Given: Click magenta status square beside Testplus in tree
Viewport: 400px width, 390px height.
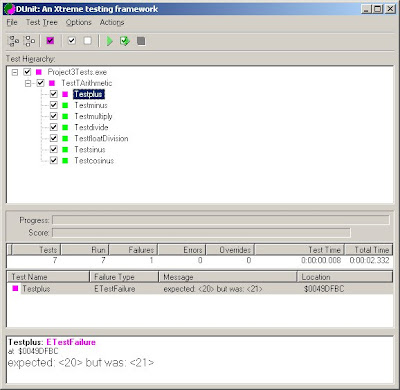Looking at the screenshot, I should pos(65,94).
